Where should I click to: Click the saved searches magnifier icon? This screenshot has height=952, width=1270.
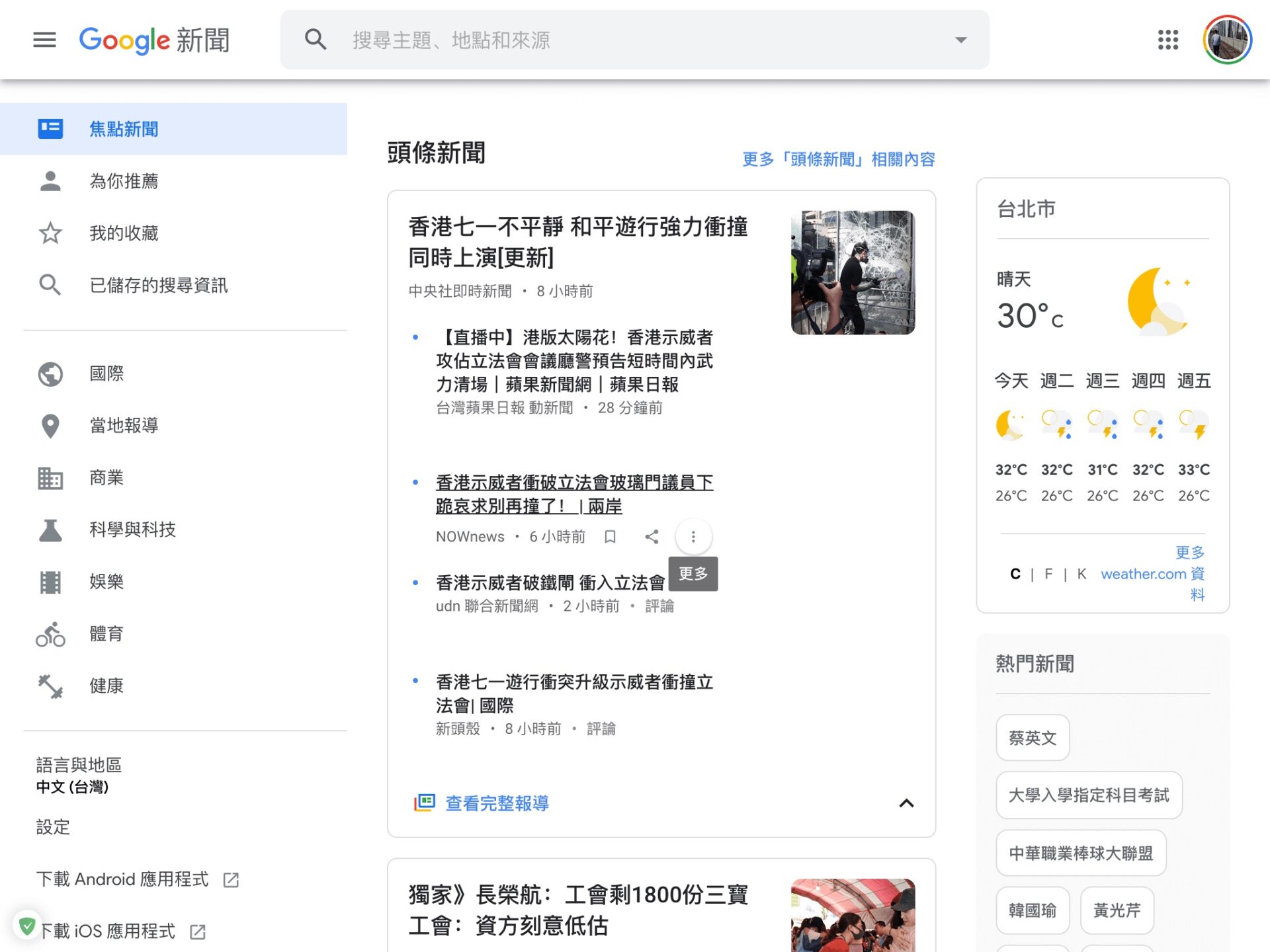tap(50, 285)
